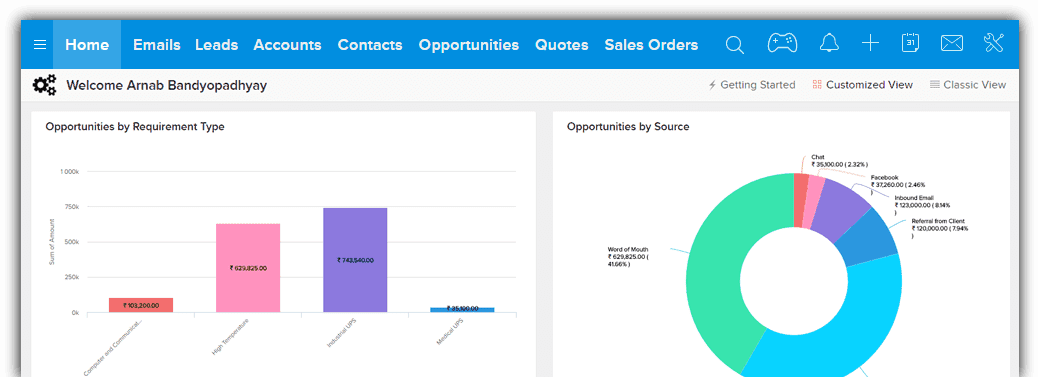Click the Opportunities by Source chart title
Viewport: 1038px width, 377px height.
point(628,127)
